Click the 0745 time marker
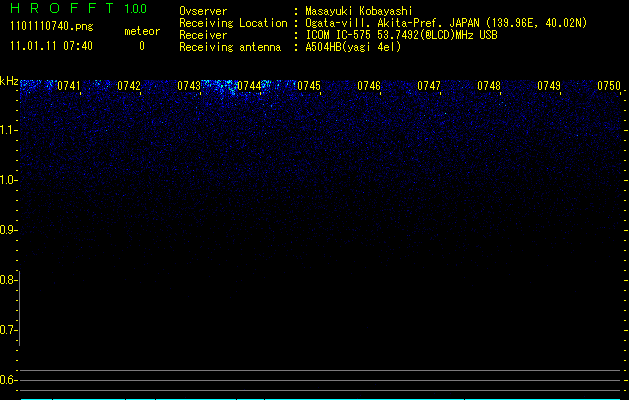629x400 pixels. (309, 86)
